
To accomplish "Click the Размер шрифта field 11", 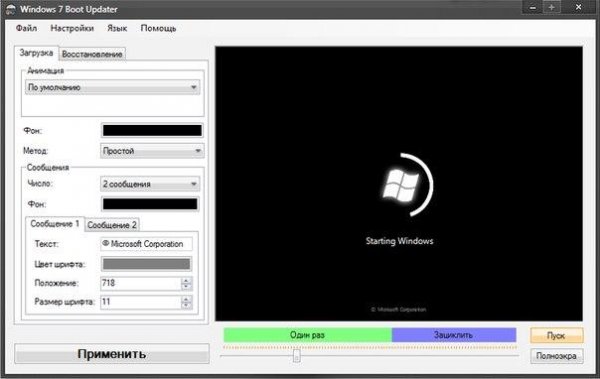I will (140, 302).
